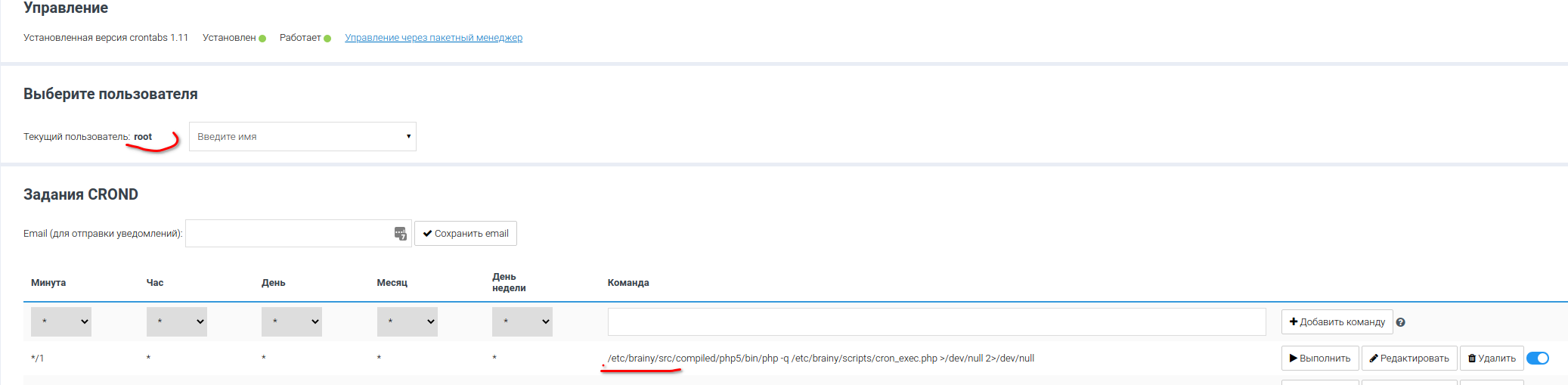The width and height of the screenshot is (1568, 385).
Task: Click the help question mark icon
Action: (1400, 322)
